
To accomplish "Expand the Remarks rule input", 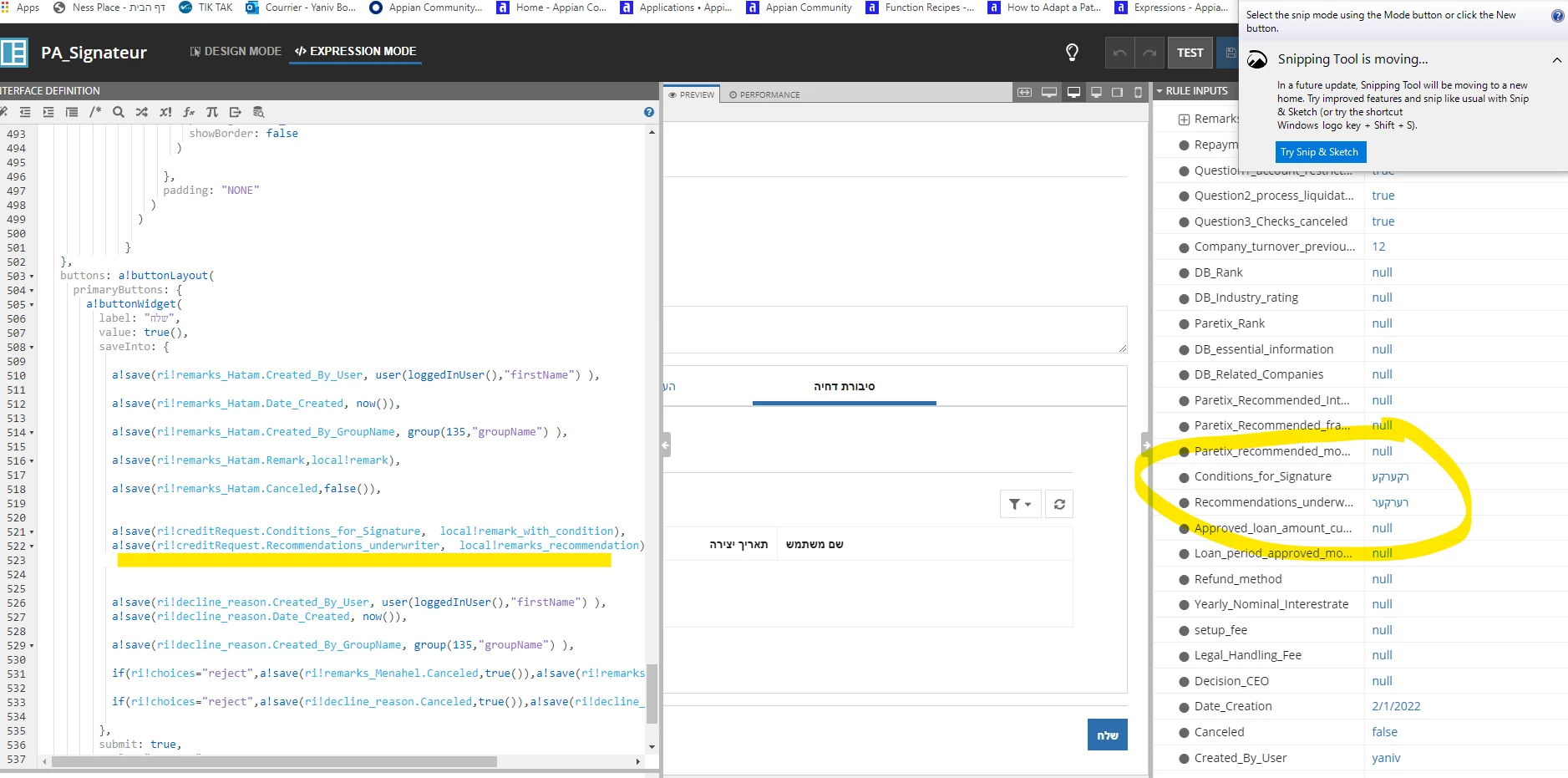I will point(1184,119).
